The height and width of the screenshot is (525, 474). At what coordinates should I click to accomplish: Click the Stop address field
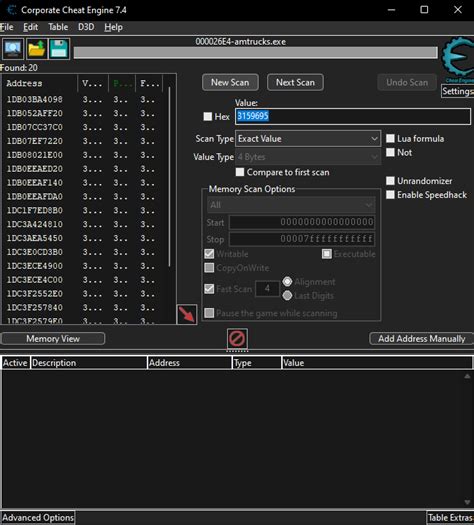pos(302,239)
